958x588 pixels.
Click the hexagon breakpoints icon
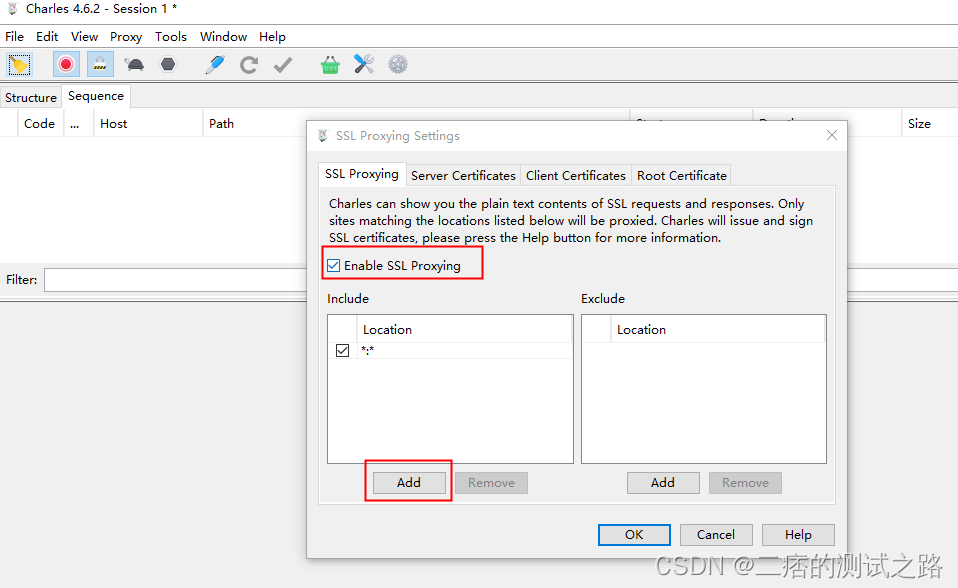pyautogui.click(x=168, y=64)
